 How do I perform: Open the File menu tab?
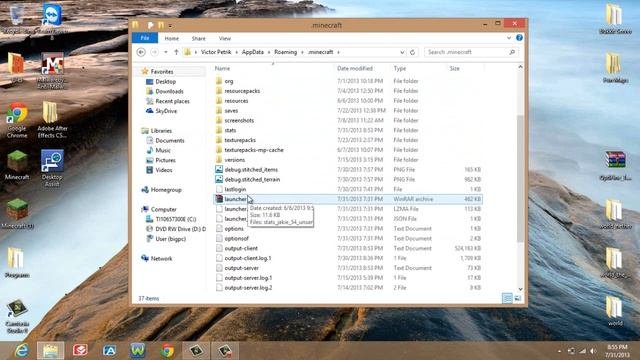click(x=145, y=38)
